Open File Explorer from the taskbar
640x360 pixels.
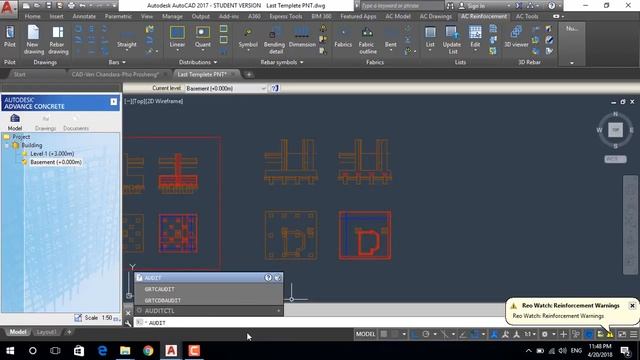tap(125, 351)
